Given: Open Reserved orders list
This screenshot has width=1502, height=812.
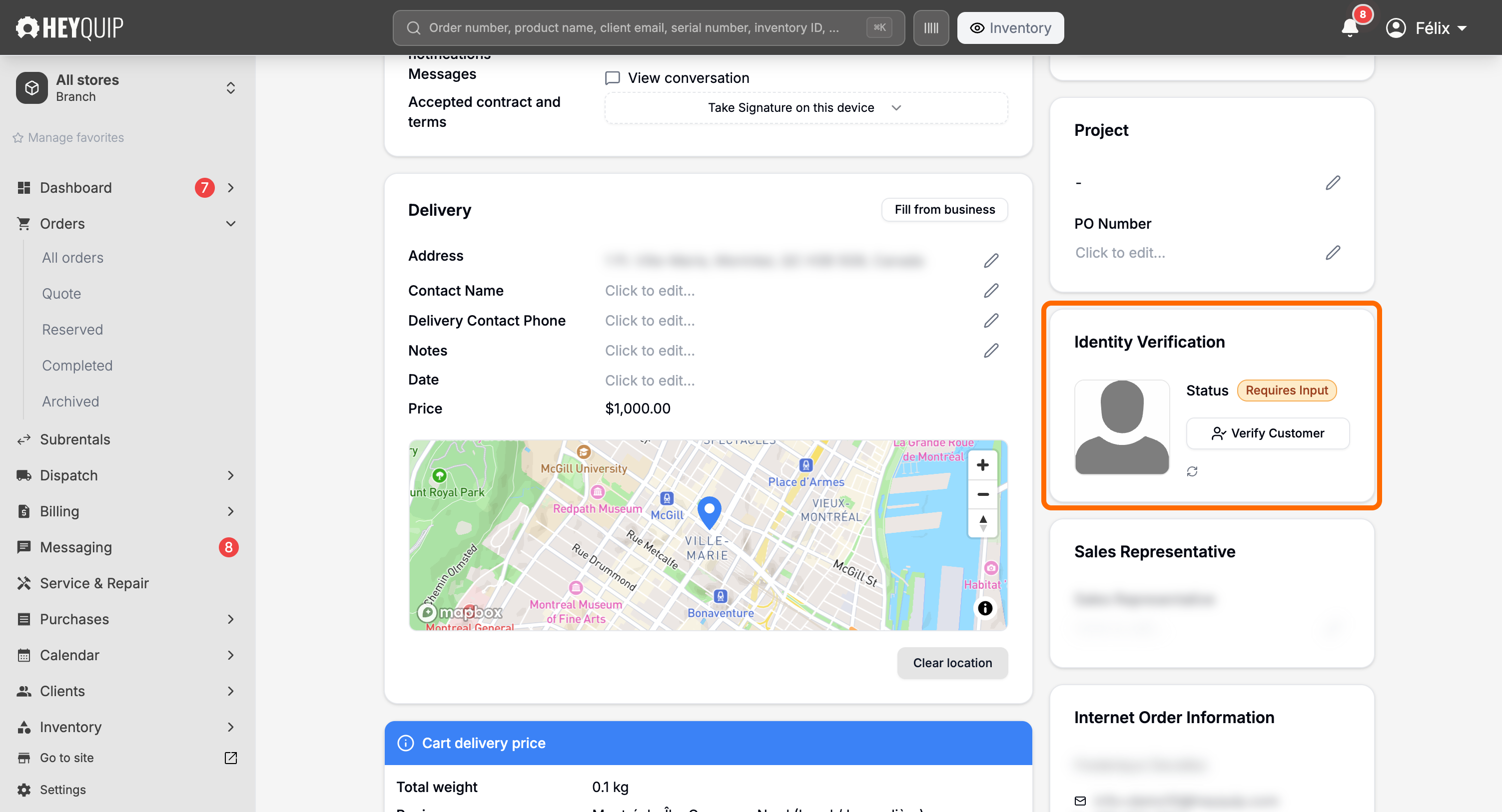Looking at the screenshot, I should click(72, 330).
